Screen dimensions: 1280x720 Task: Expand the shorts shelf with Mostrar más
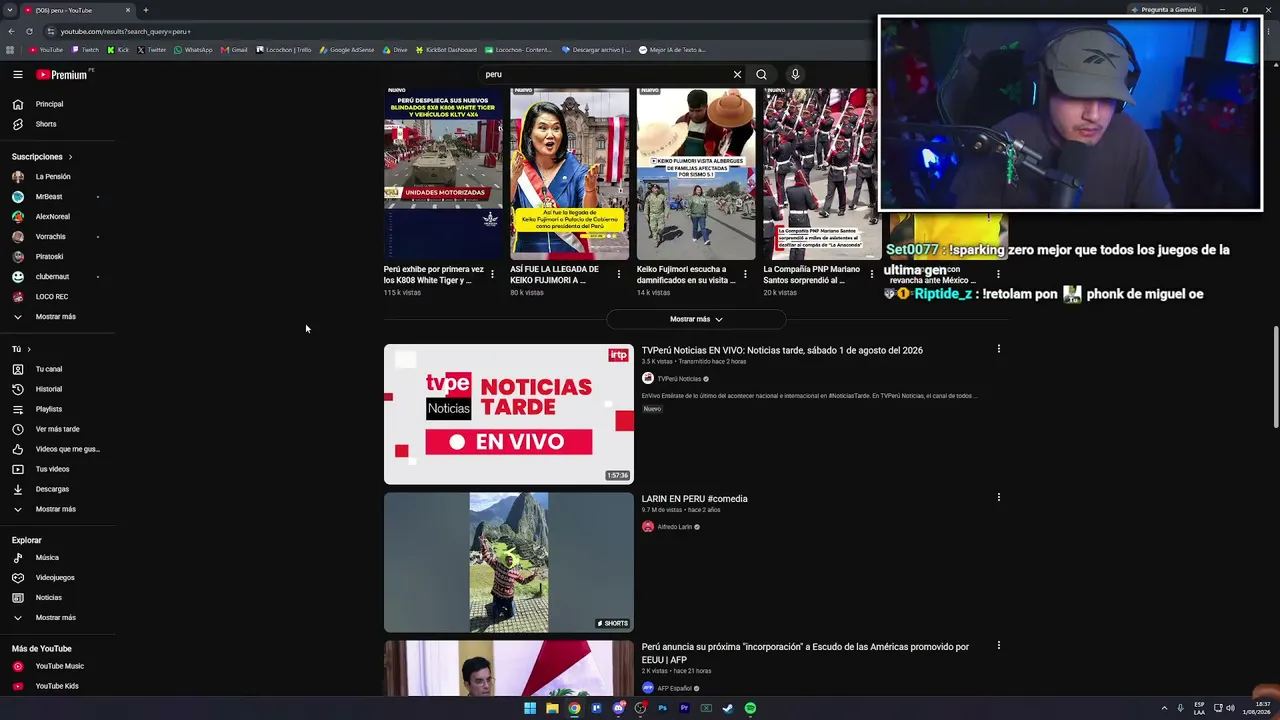(x=696, y=319)
